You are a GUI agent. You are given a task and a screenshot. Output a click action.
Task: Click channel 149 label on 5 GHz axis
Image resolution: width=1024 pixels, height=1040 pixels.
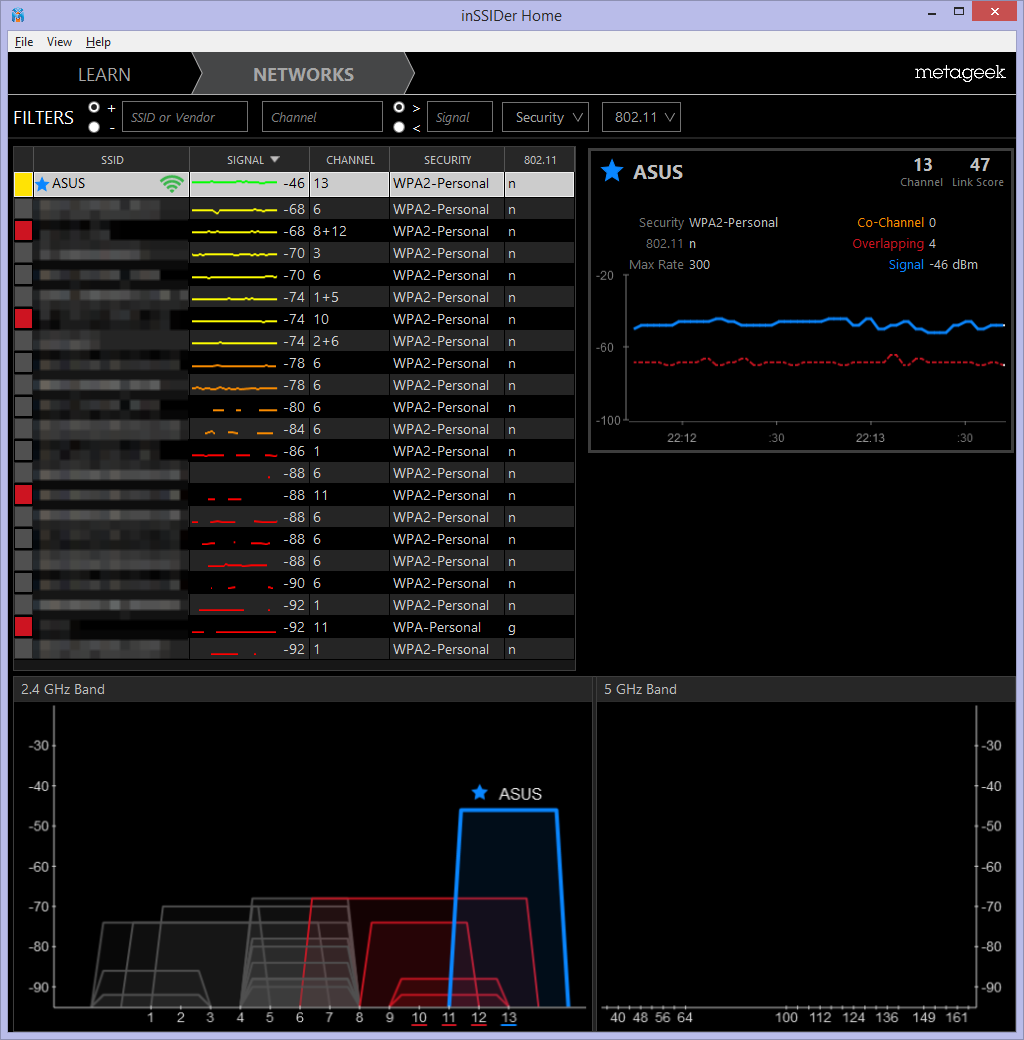coord(923,1017)
